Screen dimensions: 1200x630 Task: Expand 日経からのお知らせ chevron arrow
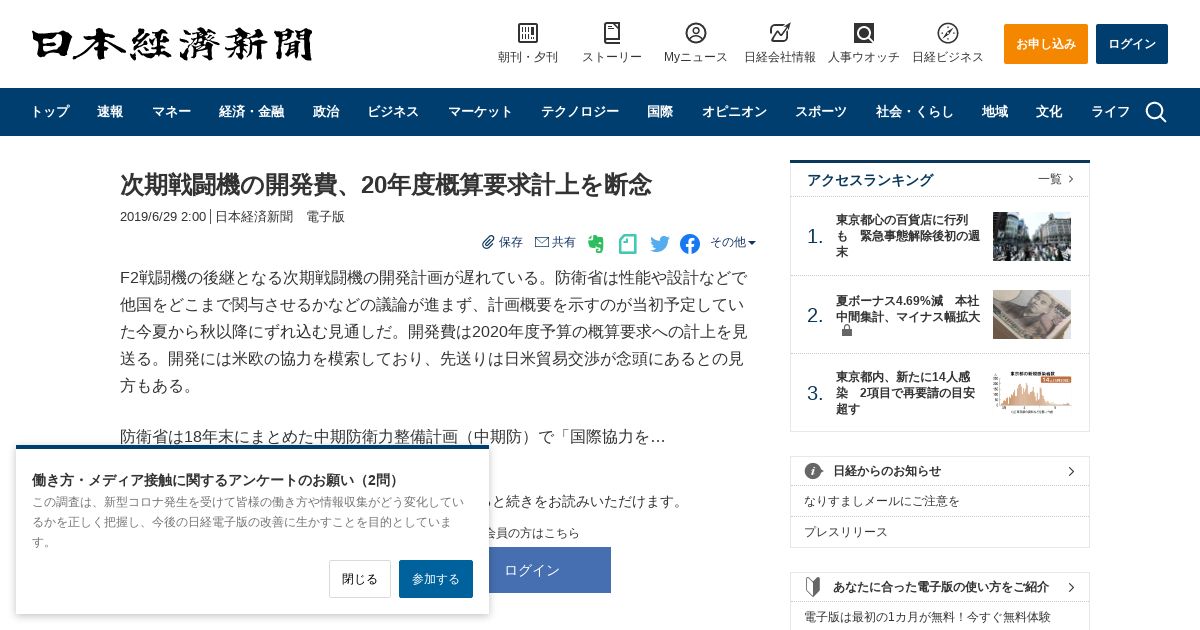click(1071, 471)
